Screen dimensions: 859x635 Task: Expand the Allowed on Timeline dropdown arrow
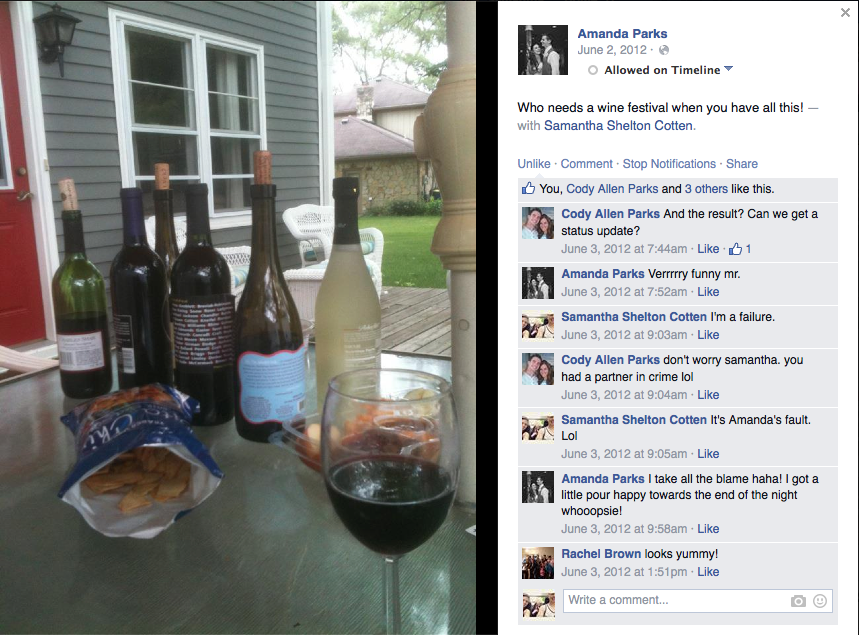728,69
